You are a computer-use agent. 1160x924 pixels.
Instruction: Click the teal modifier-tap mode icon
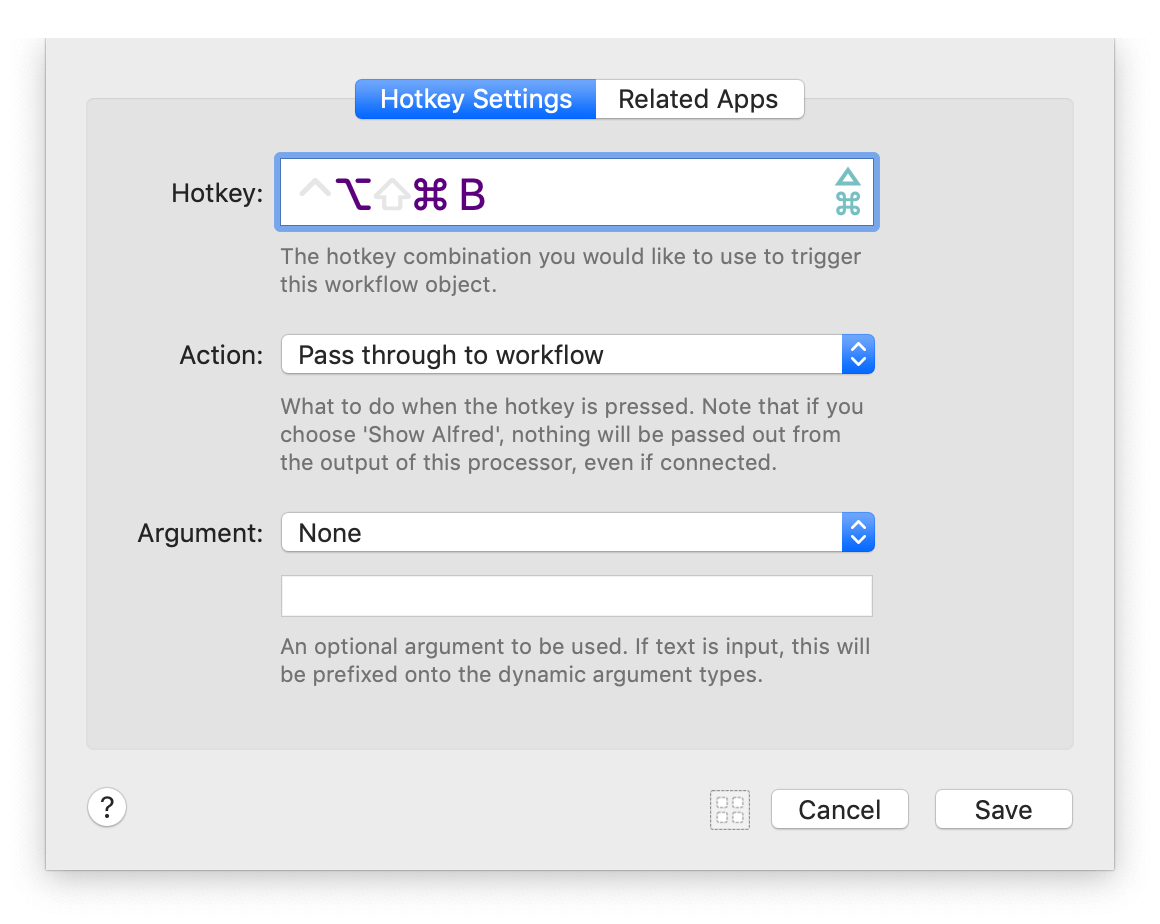tap(848, 192)
